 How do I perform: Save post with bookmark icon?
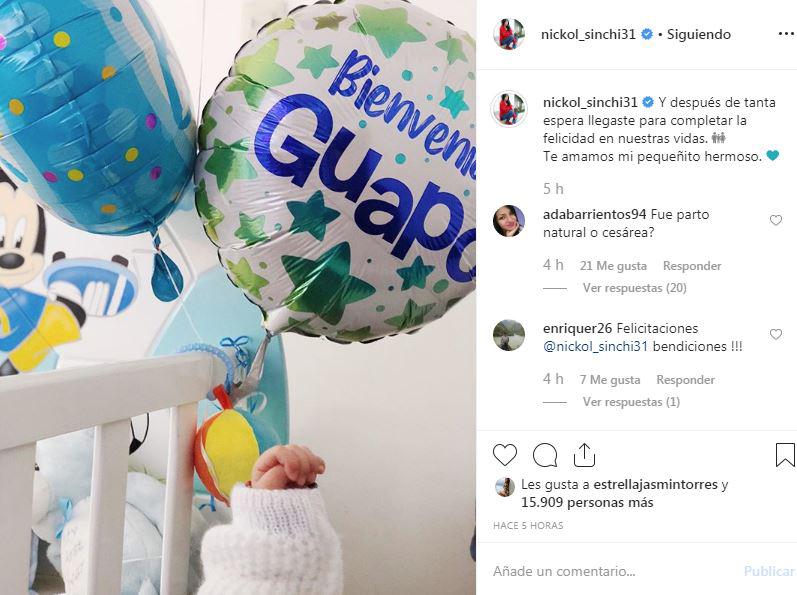(785, 455)
